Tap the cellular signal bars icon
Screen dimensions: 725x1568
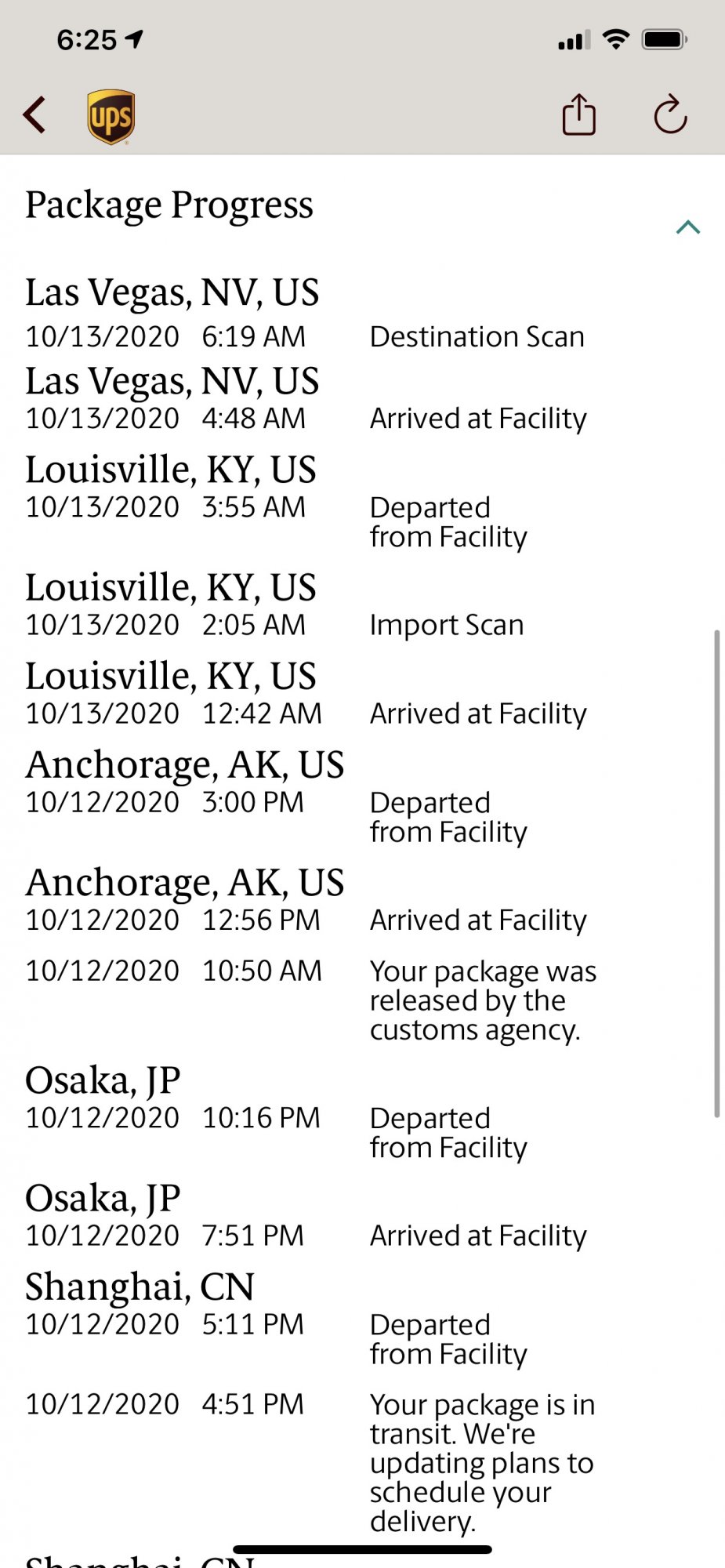click(x=575, y=40)
